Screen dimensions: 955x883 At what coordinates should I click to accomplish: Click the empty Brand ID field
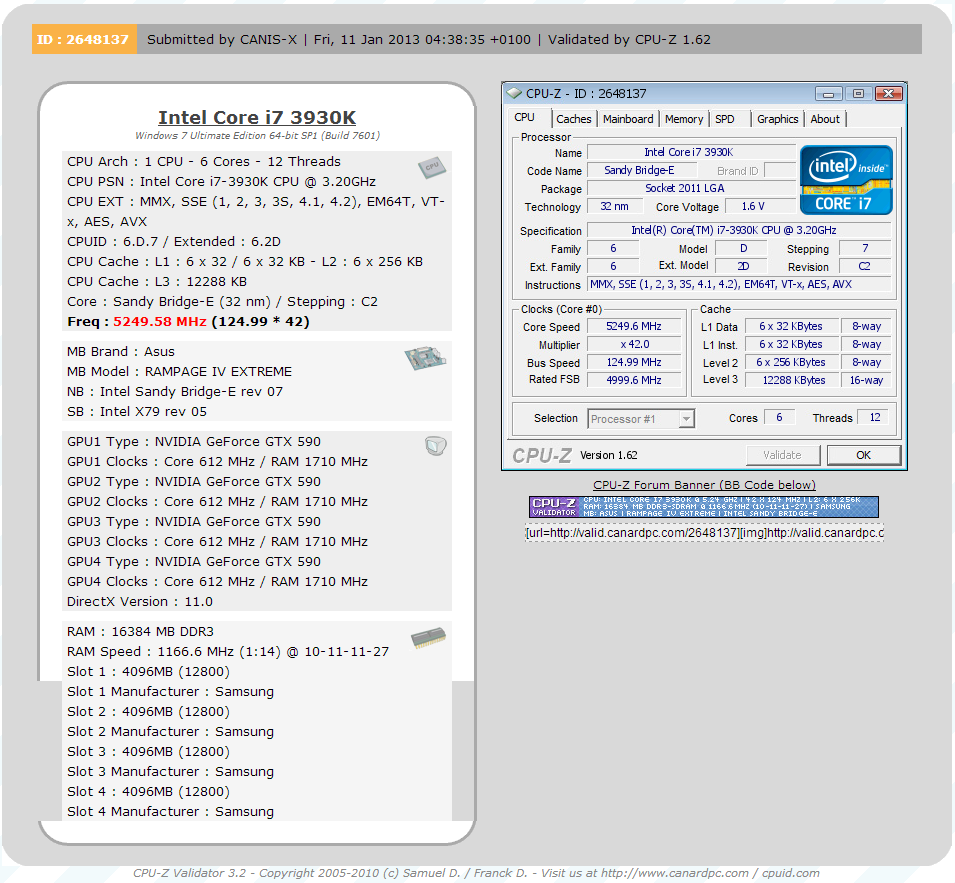pos(780,171)
